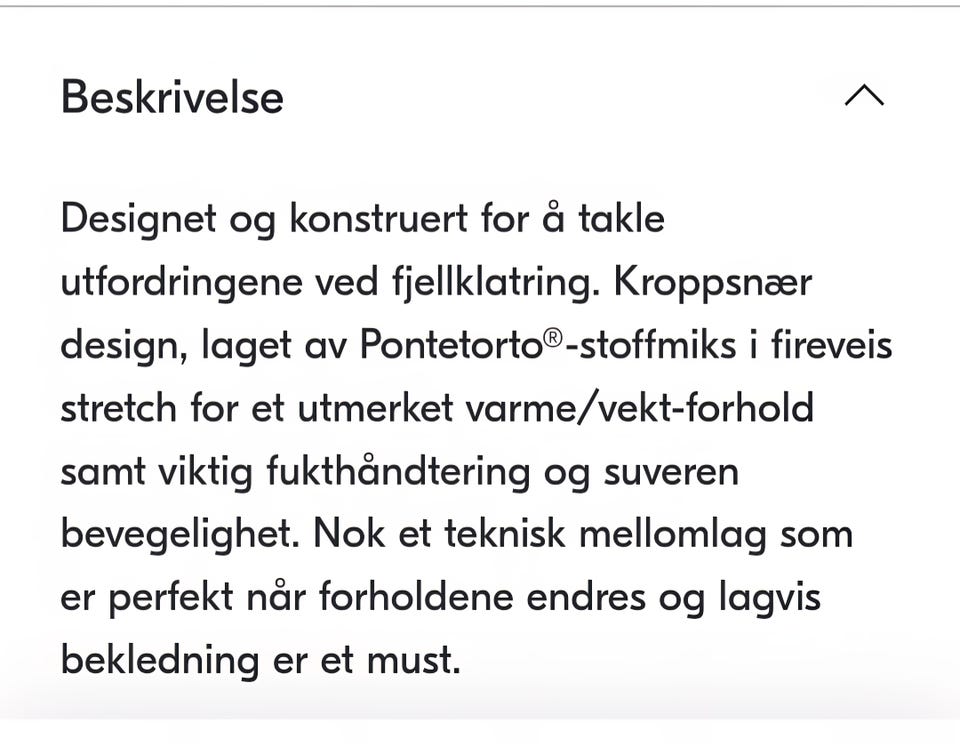This screenshot has height=747, width=960.
Task: Click the Beskrivelse heading text
Action: [172, 98]
